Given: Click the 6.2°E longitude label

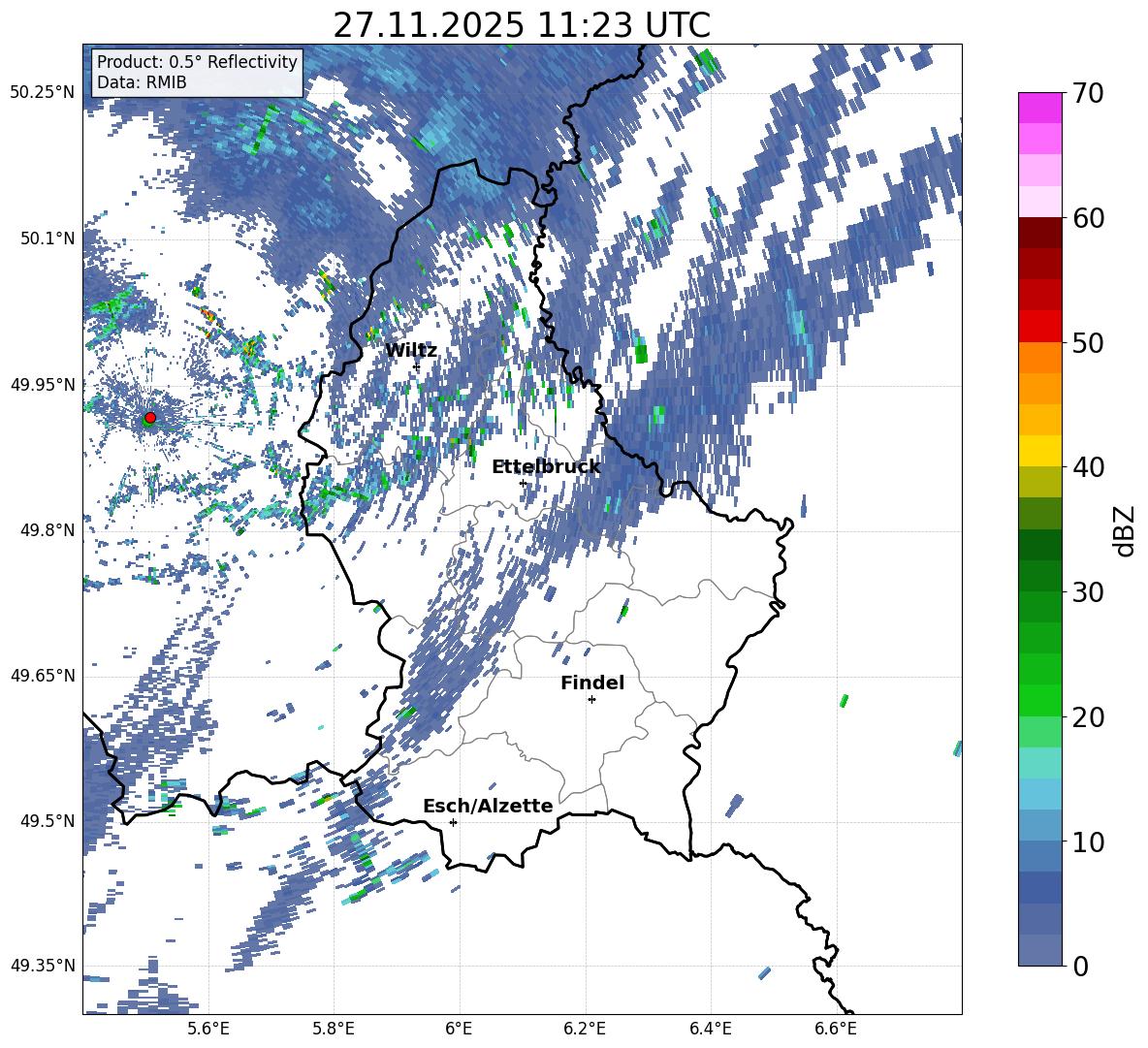Looking at the screenshot, I should pos(585,1029).
